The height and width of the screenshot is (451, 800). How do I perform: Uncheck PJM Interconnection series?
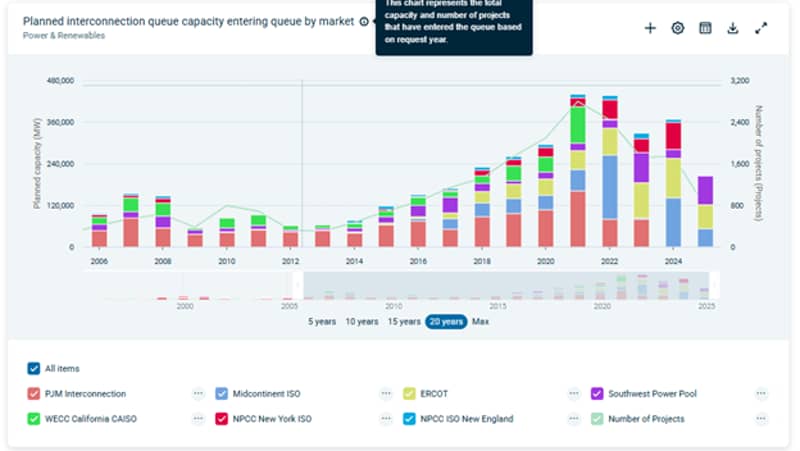pyautogui.click(x=34, y=393)
